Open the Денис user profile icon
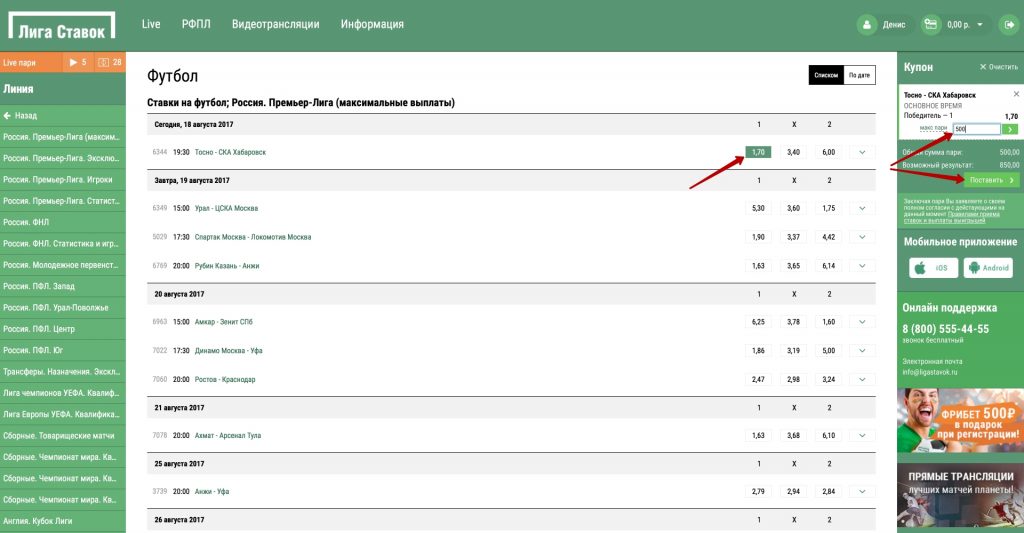Viewport: 1024px width, 533px height. point(866,25)
